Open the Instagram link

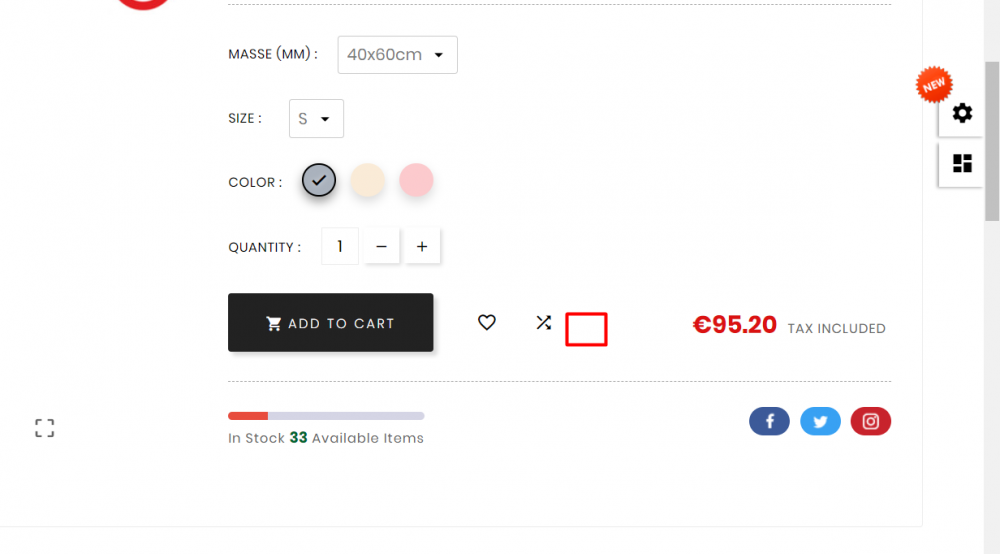tap(871, 421)
